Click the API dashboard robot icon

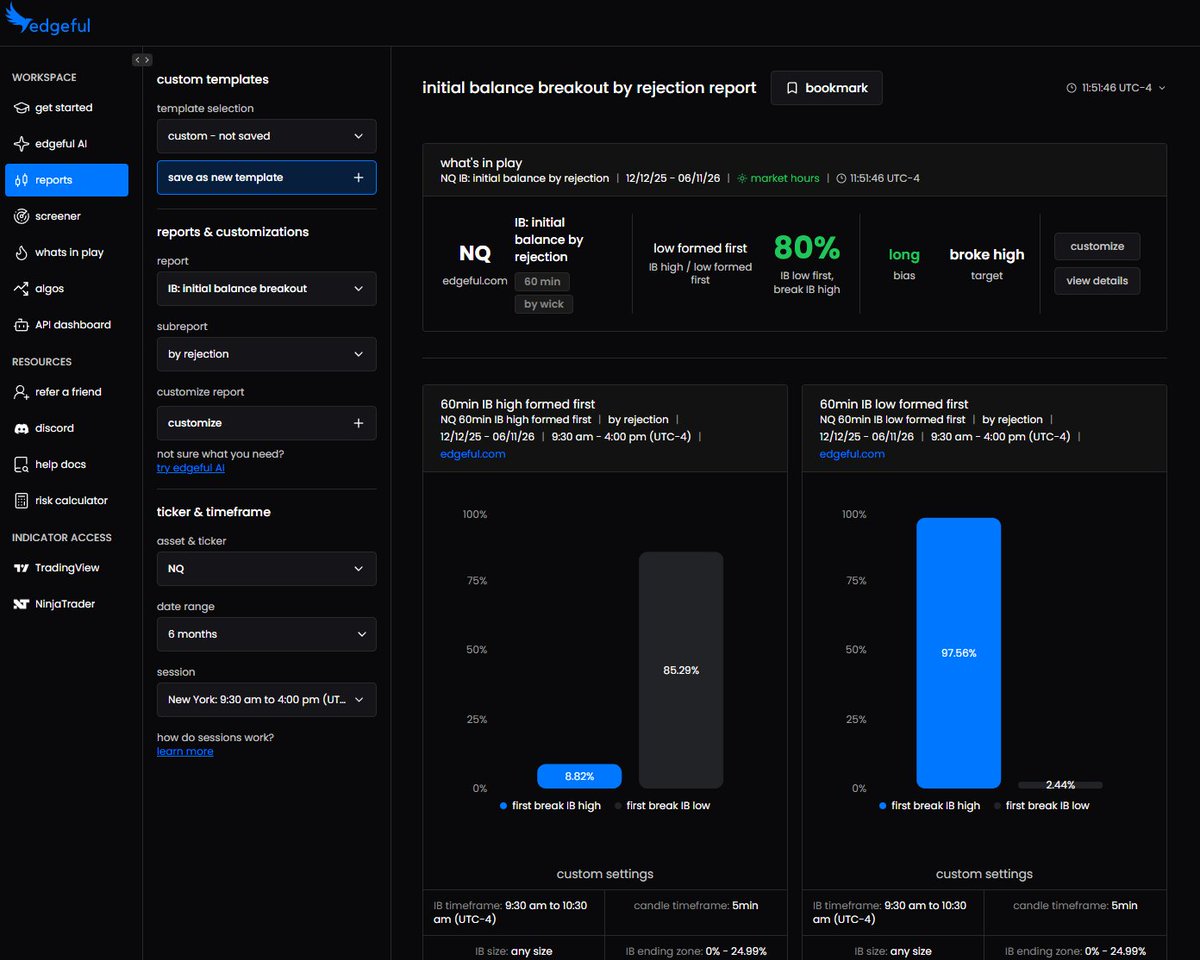(x=22, y=325)
